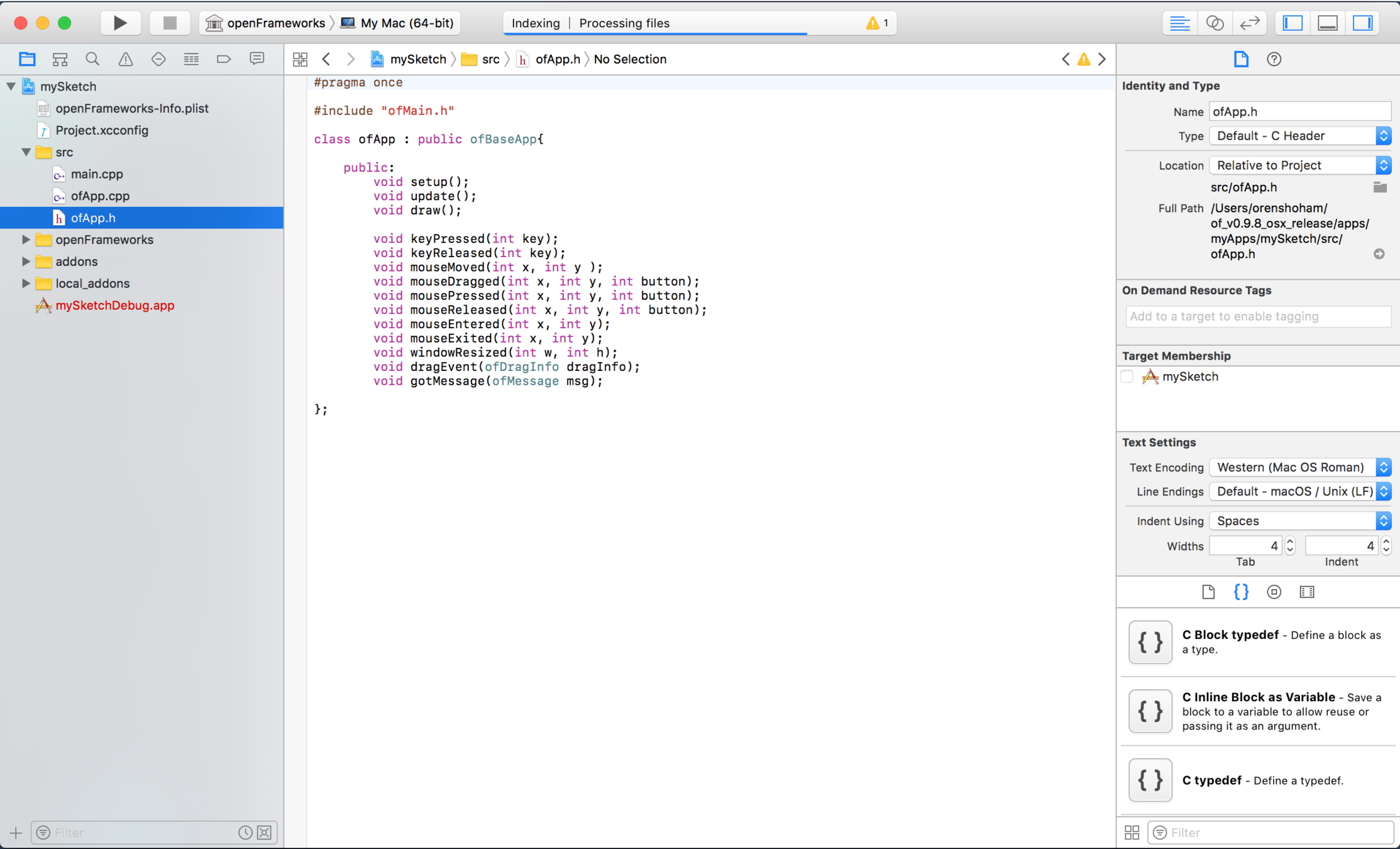Viewport: 1400px width, 849px height.
Task: Show the Breakpoint navigator
Action: click(x=224, y=59)
